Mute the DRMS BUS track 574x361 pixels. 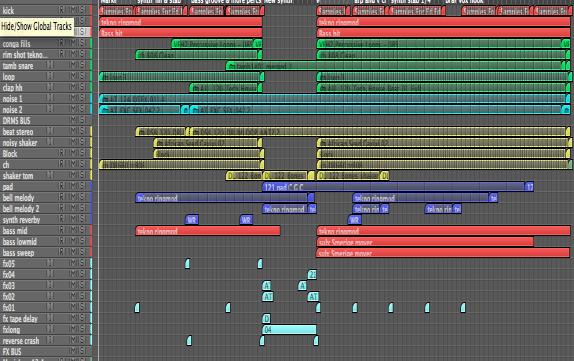click(x=74, y=120)
